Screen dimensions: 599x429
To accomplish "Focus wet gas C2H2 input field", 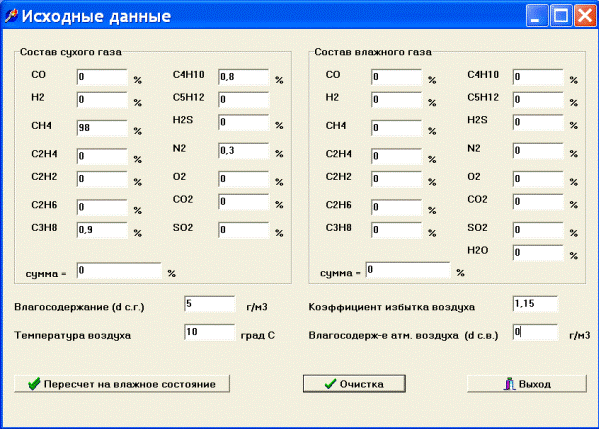I will [397, 179].
